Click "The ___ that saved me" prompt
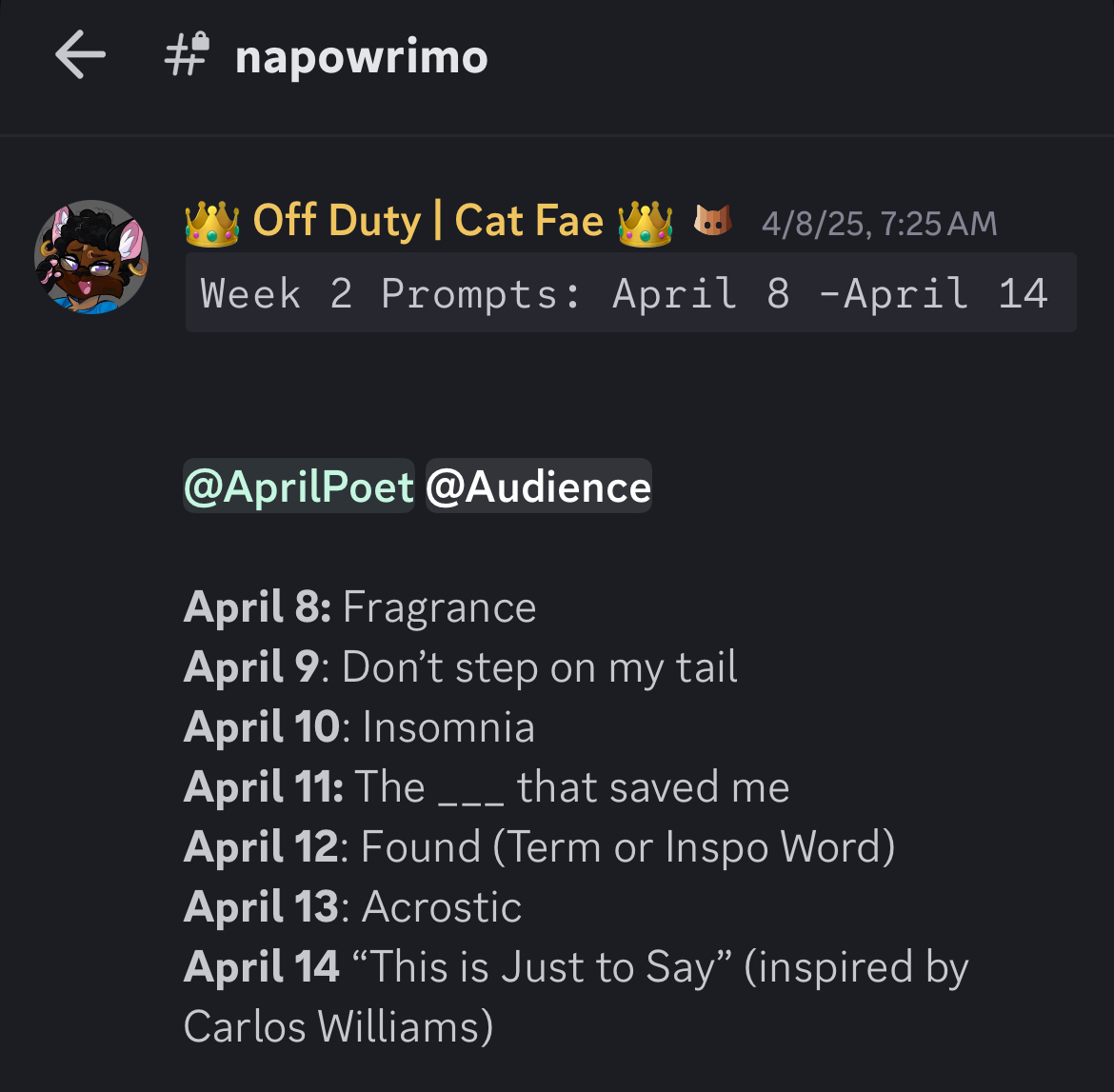1114x1092 pixels. pos(571,787)
